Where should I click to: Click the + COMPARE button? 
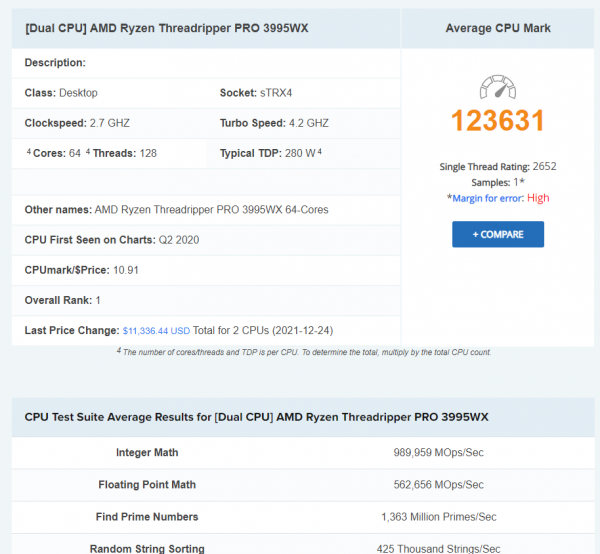[x=498, y=234]
